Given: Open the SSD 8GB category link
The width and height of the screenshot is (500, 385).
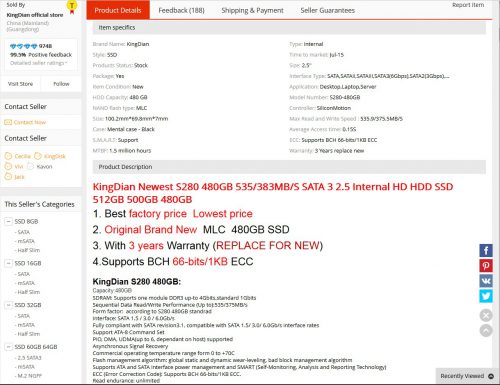Looking at the screenshot, I should [x=26, y=221].
